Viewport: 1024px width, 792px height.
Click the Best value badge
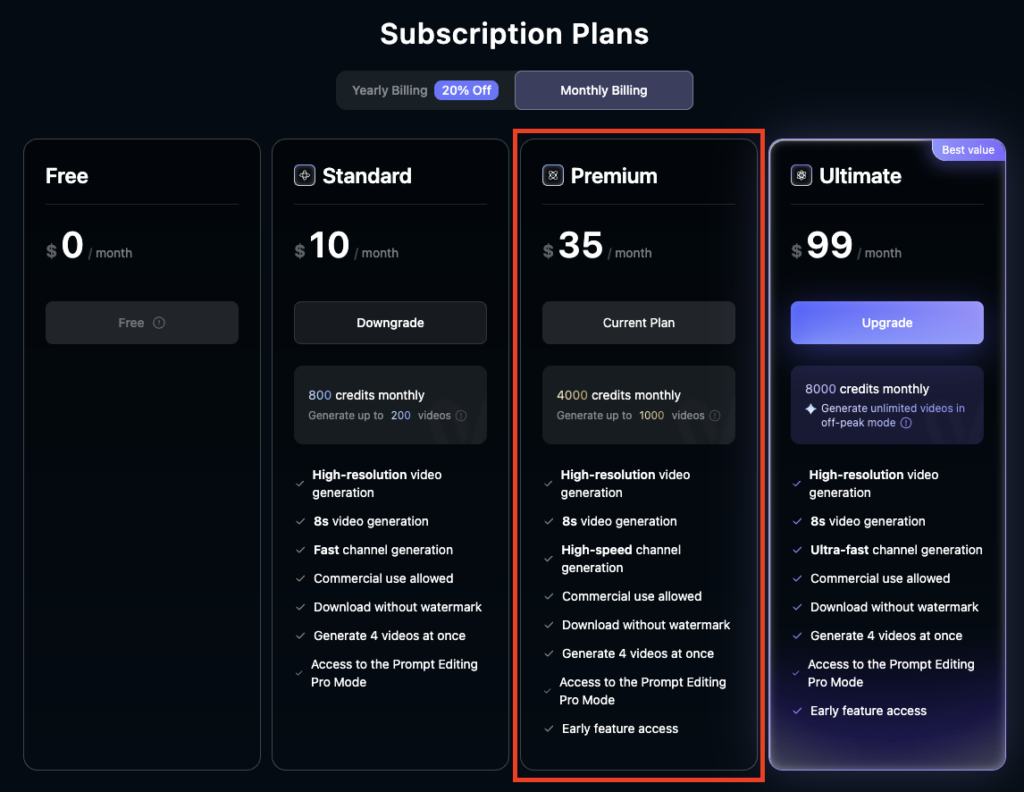click(968, 150)
